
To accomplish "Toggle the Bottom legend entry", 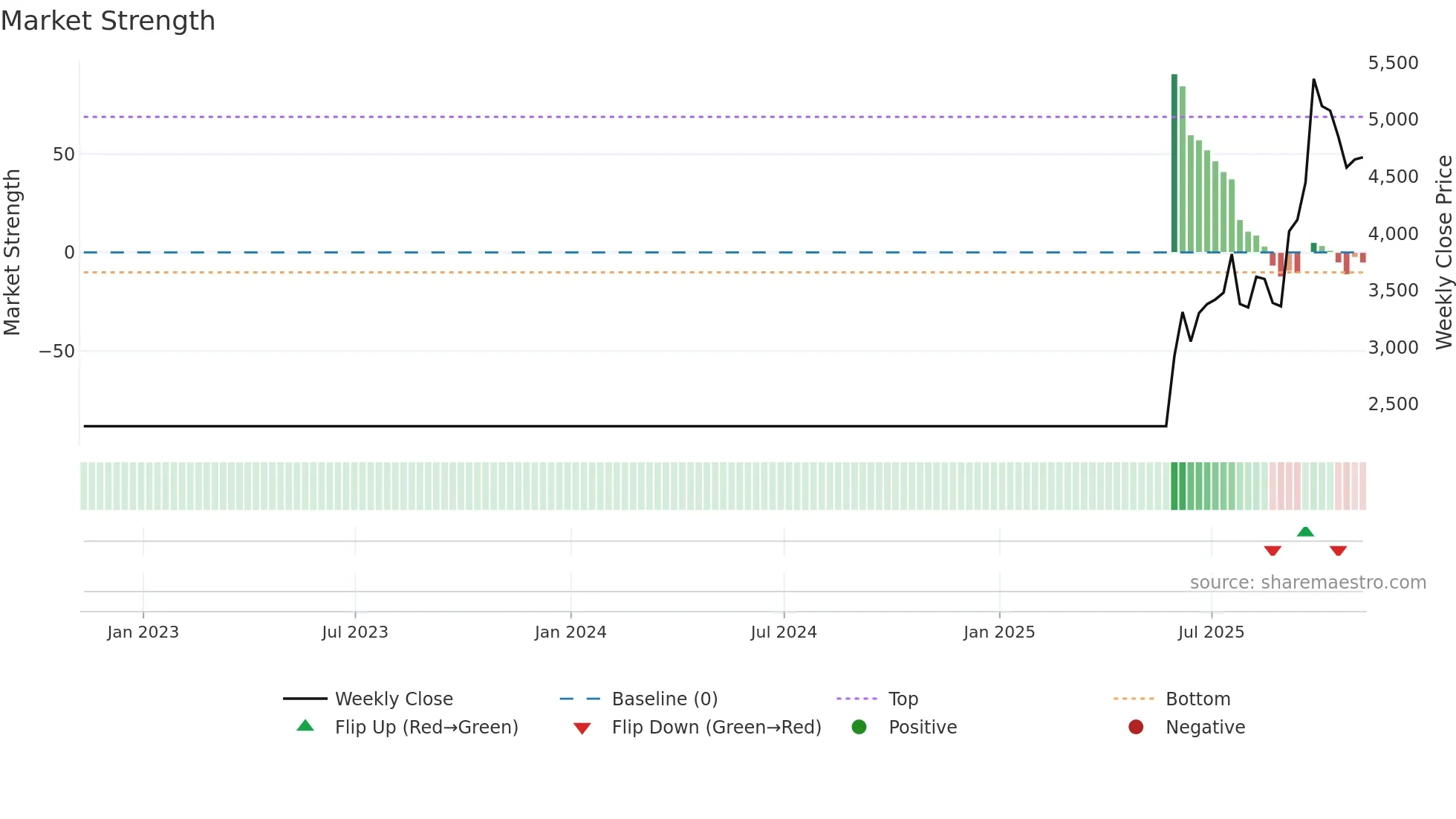I will (x=1171, y=699).
